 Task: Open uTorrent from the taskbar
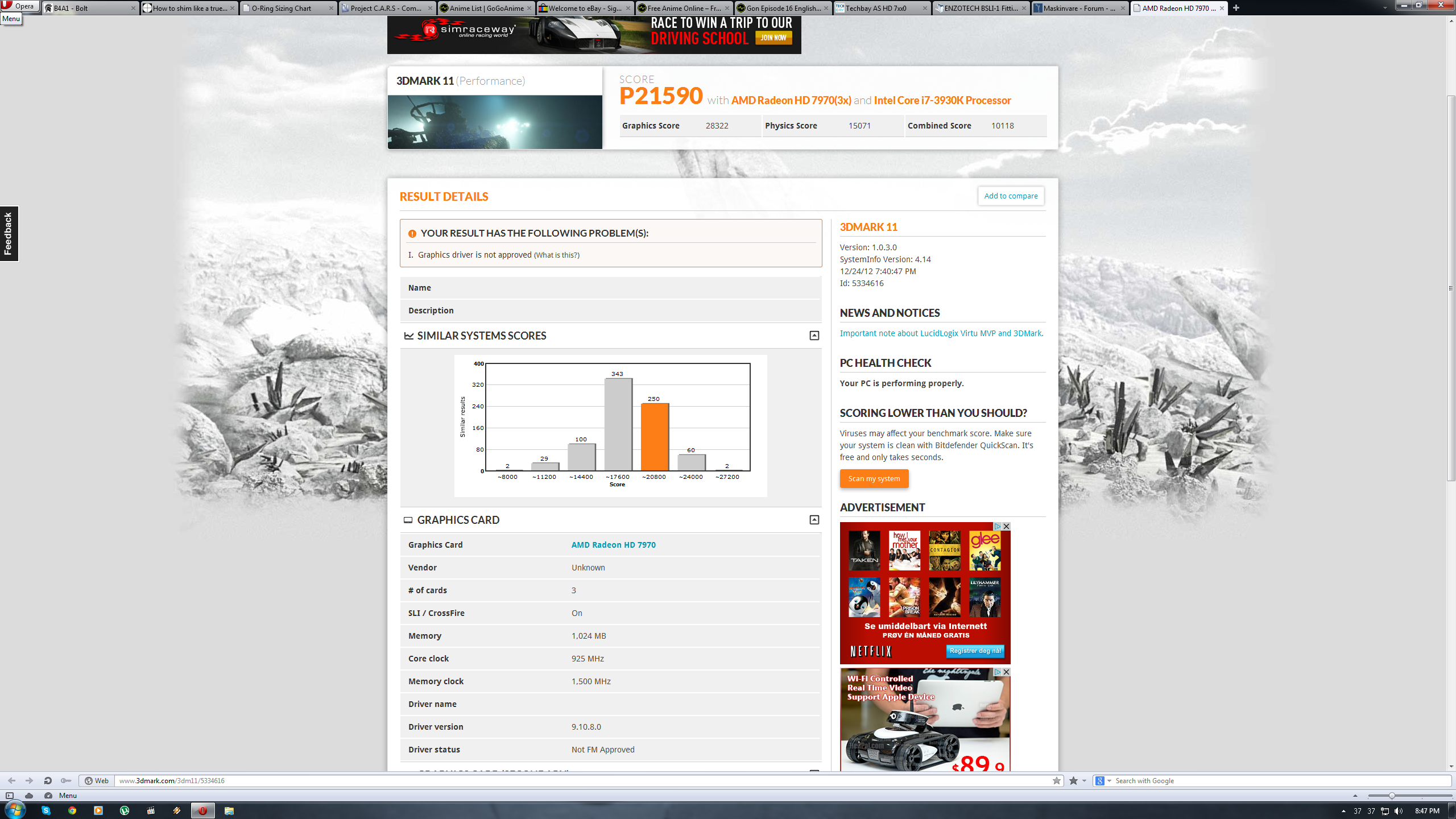(x=125, y=810)
